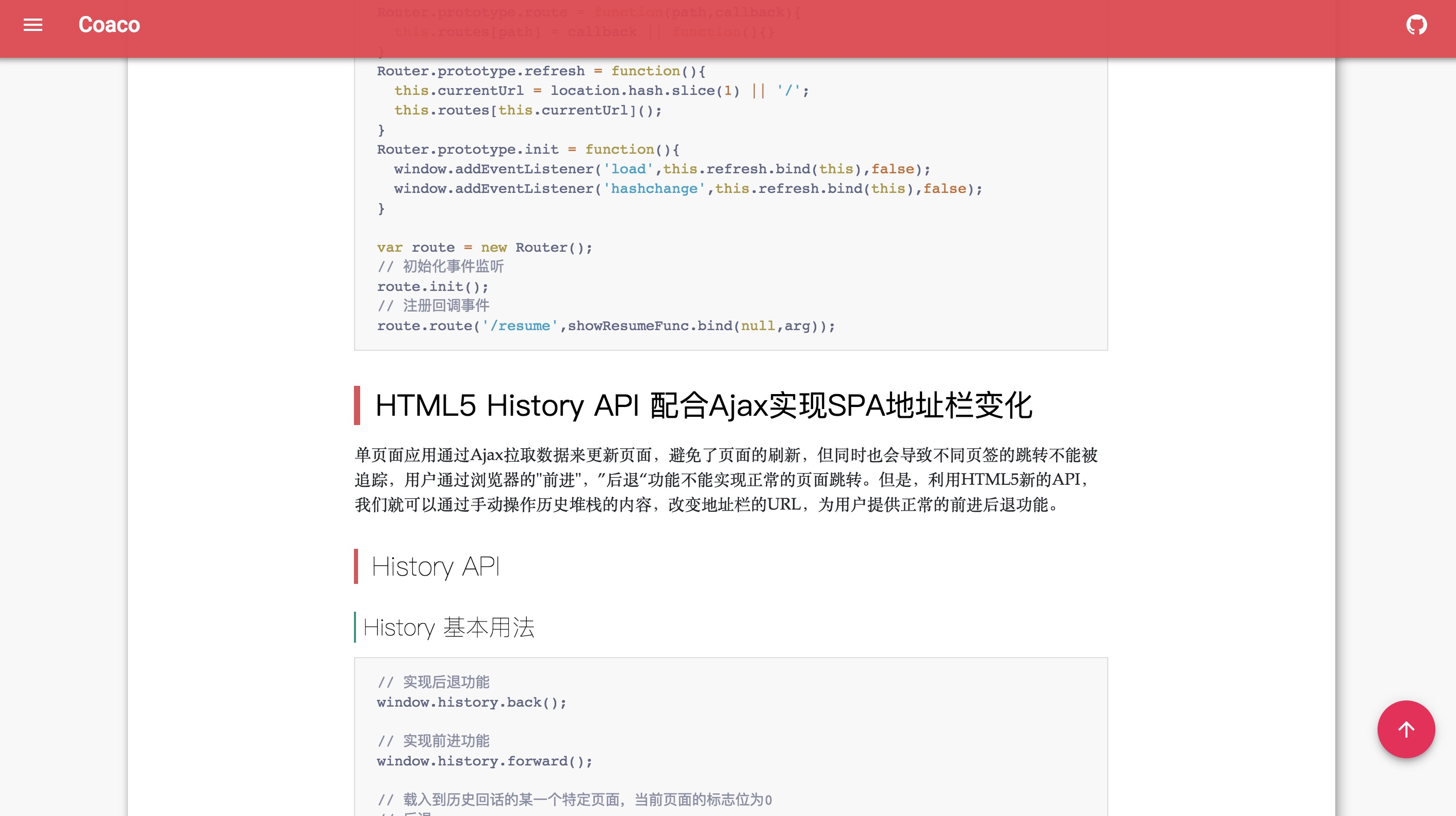This screenshot has width=1456, height=816.
Task: Click 'Router.prototype.refresh' in the code block
Action: tap(480, 71)
